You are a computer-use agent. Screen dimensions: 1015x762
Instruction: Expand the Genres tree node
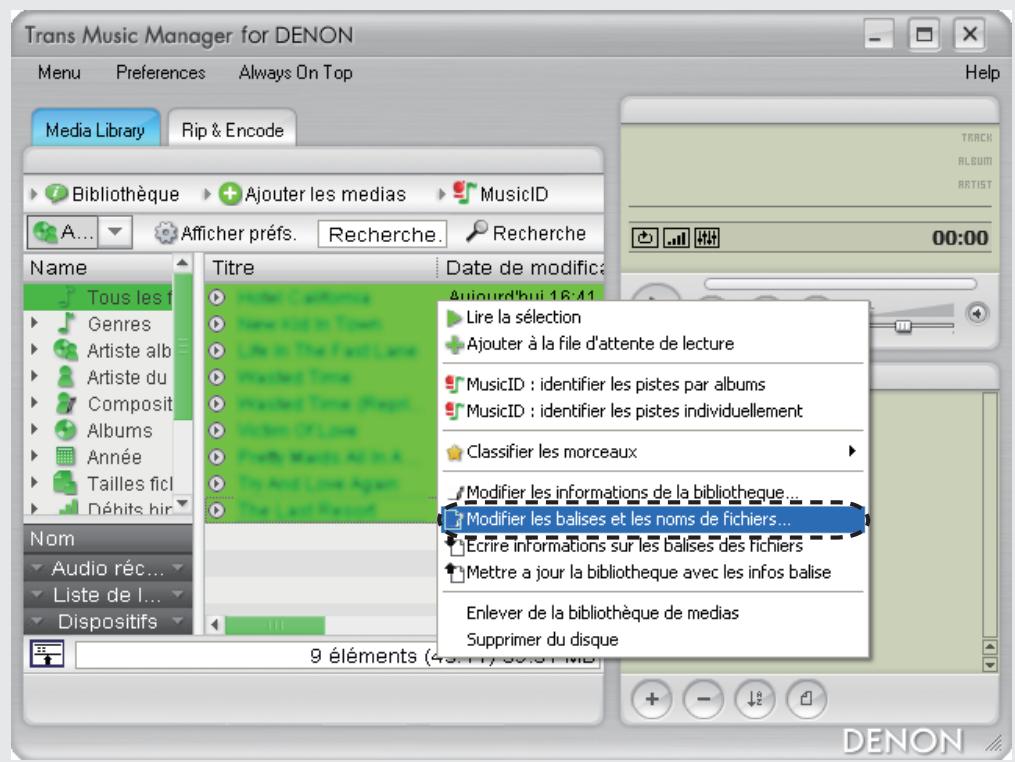coord(34,322)
